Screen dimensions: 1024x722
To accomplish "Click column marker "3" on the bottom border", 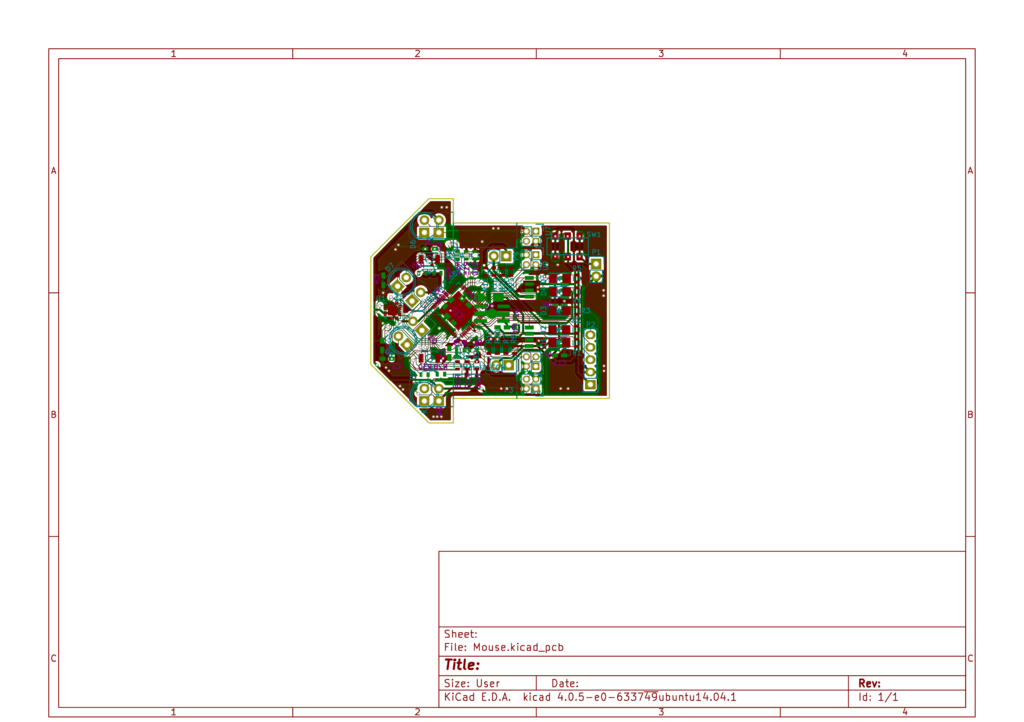I will coord(661,712).
